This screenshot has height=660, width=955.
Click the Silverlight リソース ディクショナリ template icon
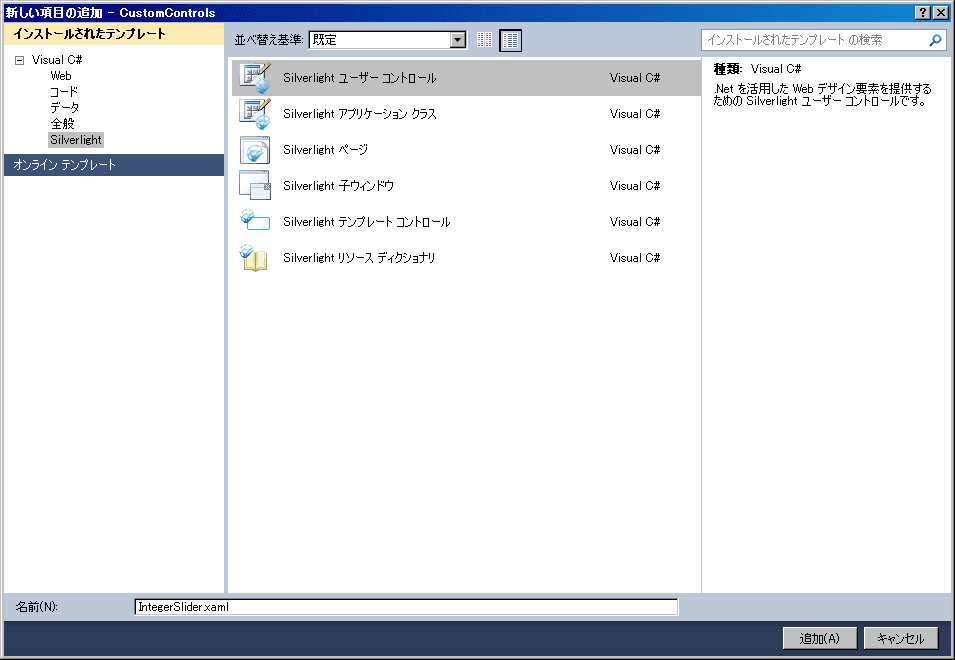pyautogui.click(x=255, y=258)
